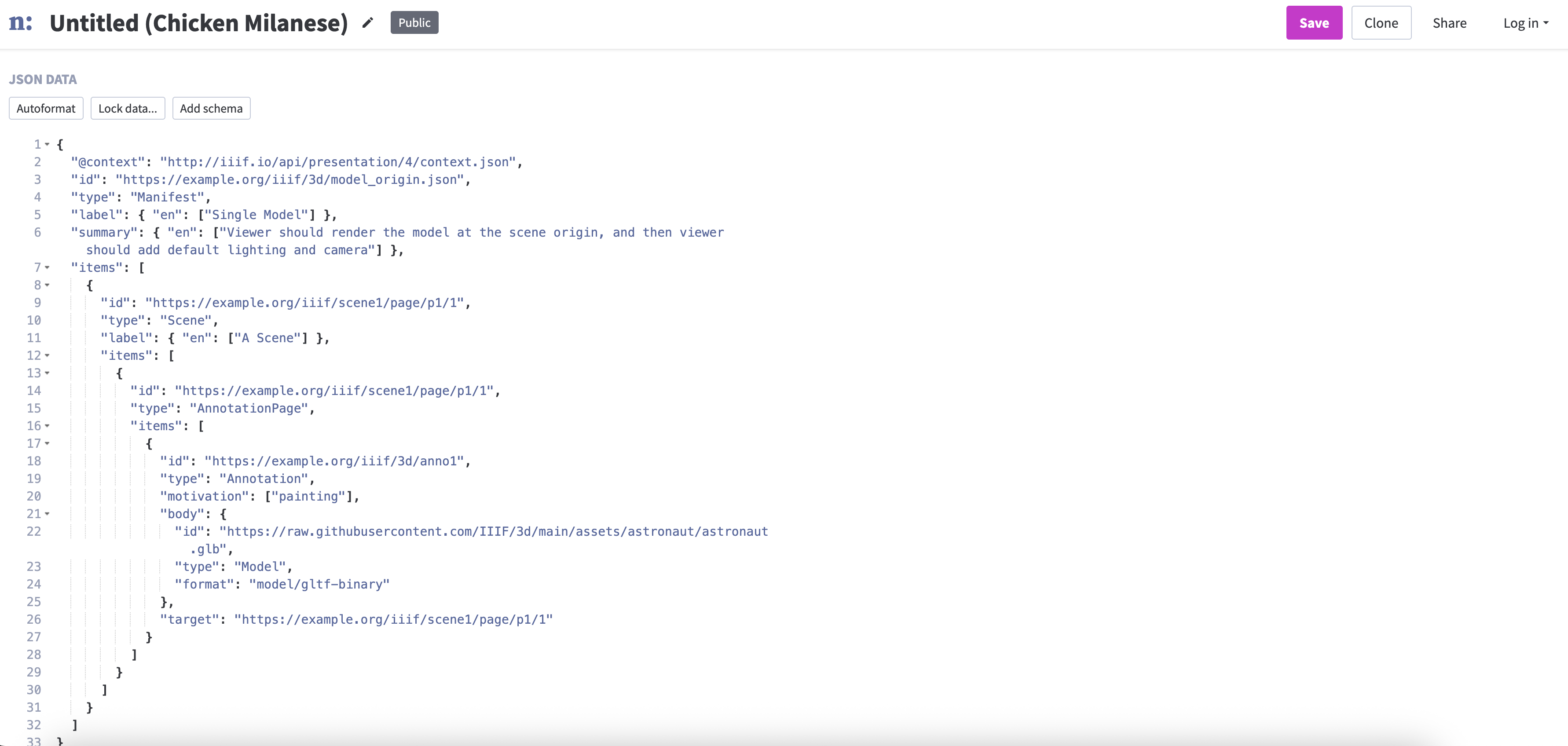Collapse the Scene items array at line 12

point(48,356)
